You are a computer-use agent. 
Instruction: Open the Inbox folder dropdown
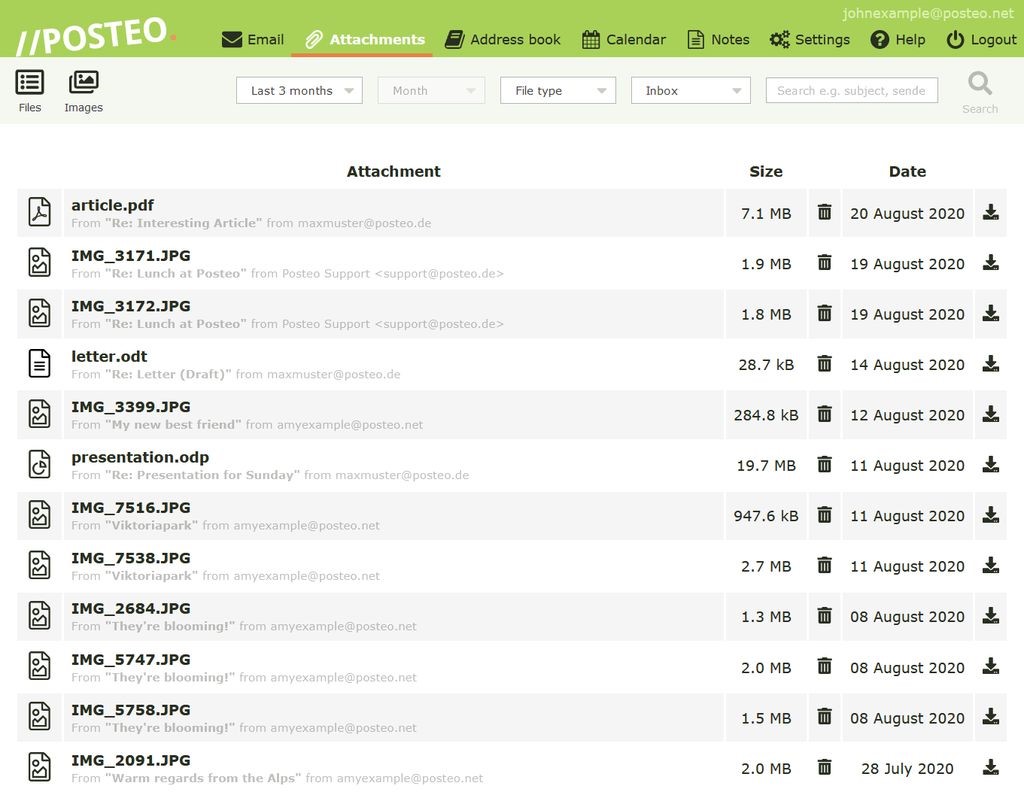[690, 91]
